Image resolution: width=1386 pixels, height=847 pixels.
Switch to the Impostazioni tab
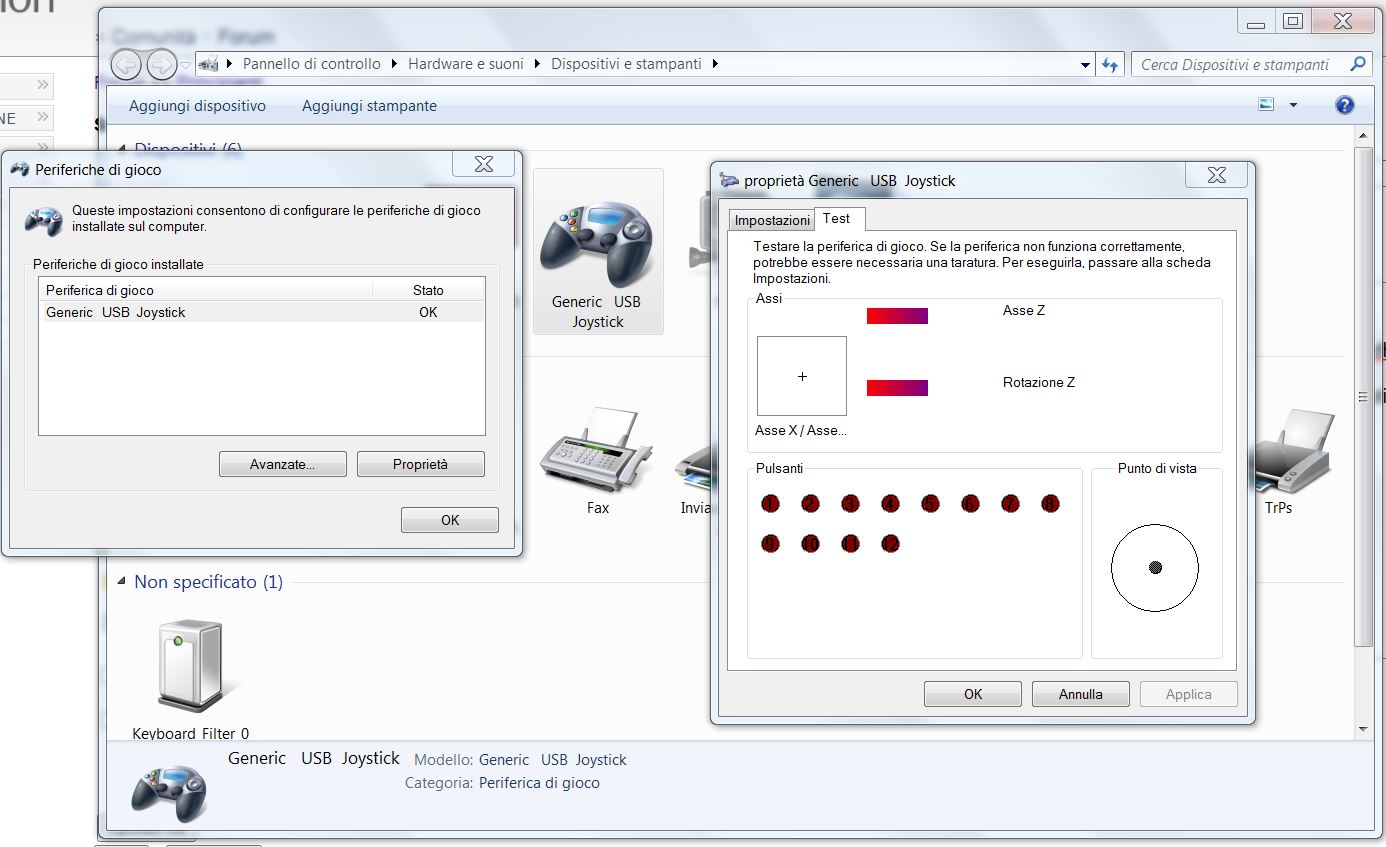pos(772,220)
